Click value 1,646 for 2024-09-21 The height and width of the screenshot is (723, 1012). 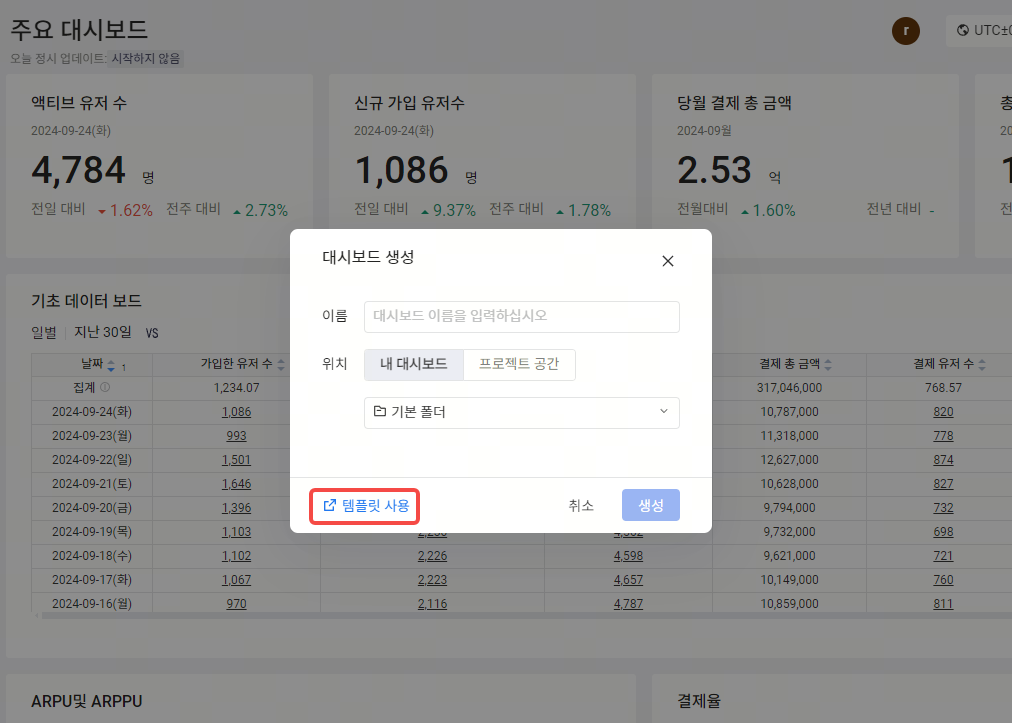click(x=236, y=484)
